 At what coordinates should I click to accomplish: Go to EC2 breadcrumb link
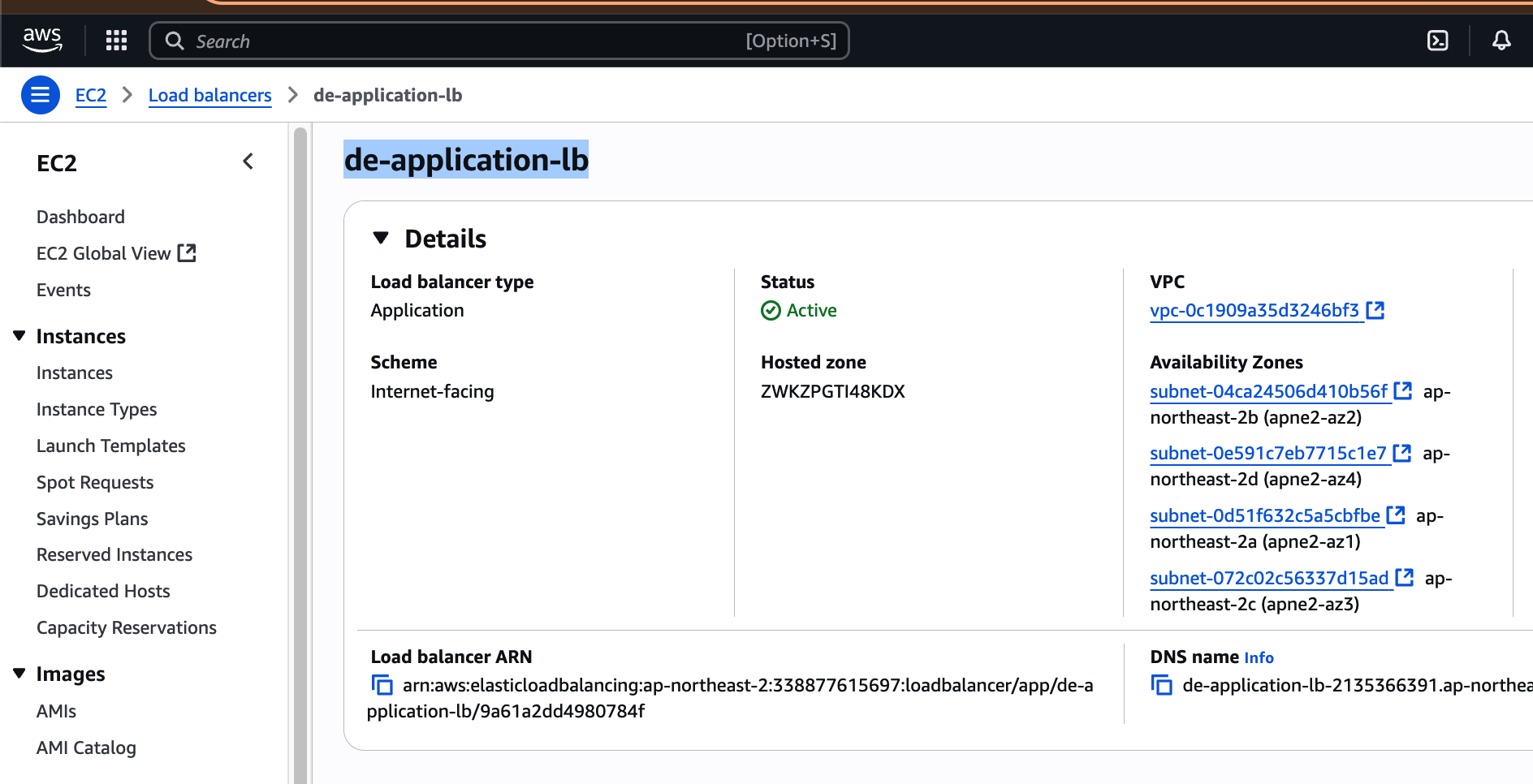click(x=91, y=95)
